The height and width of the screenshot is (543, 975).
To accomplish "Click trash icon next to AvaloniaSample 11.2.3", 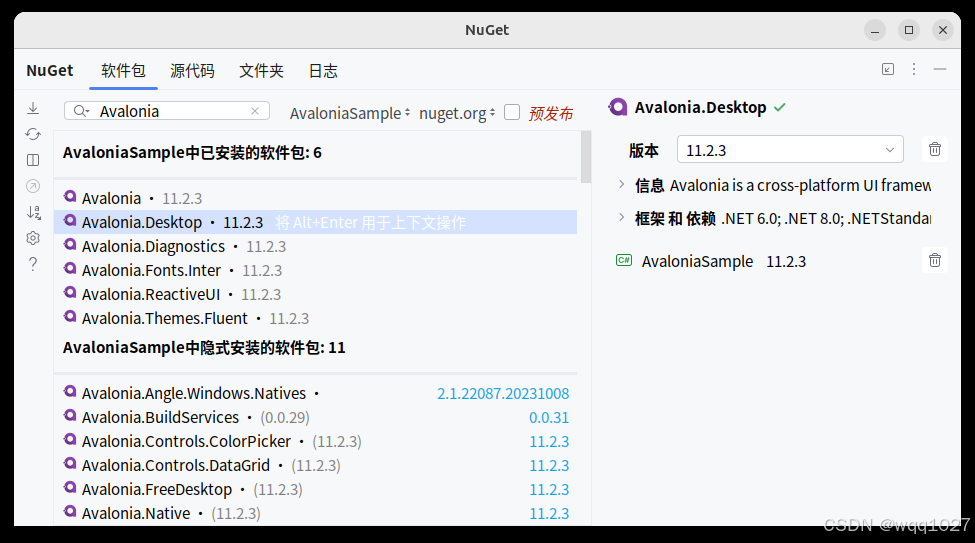I will point(935,261).
